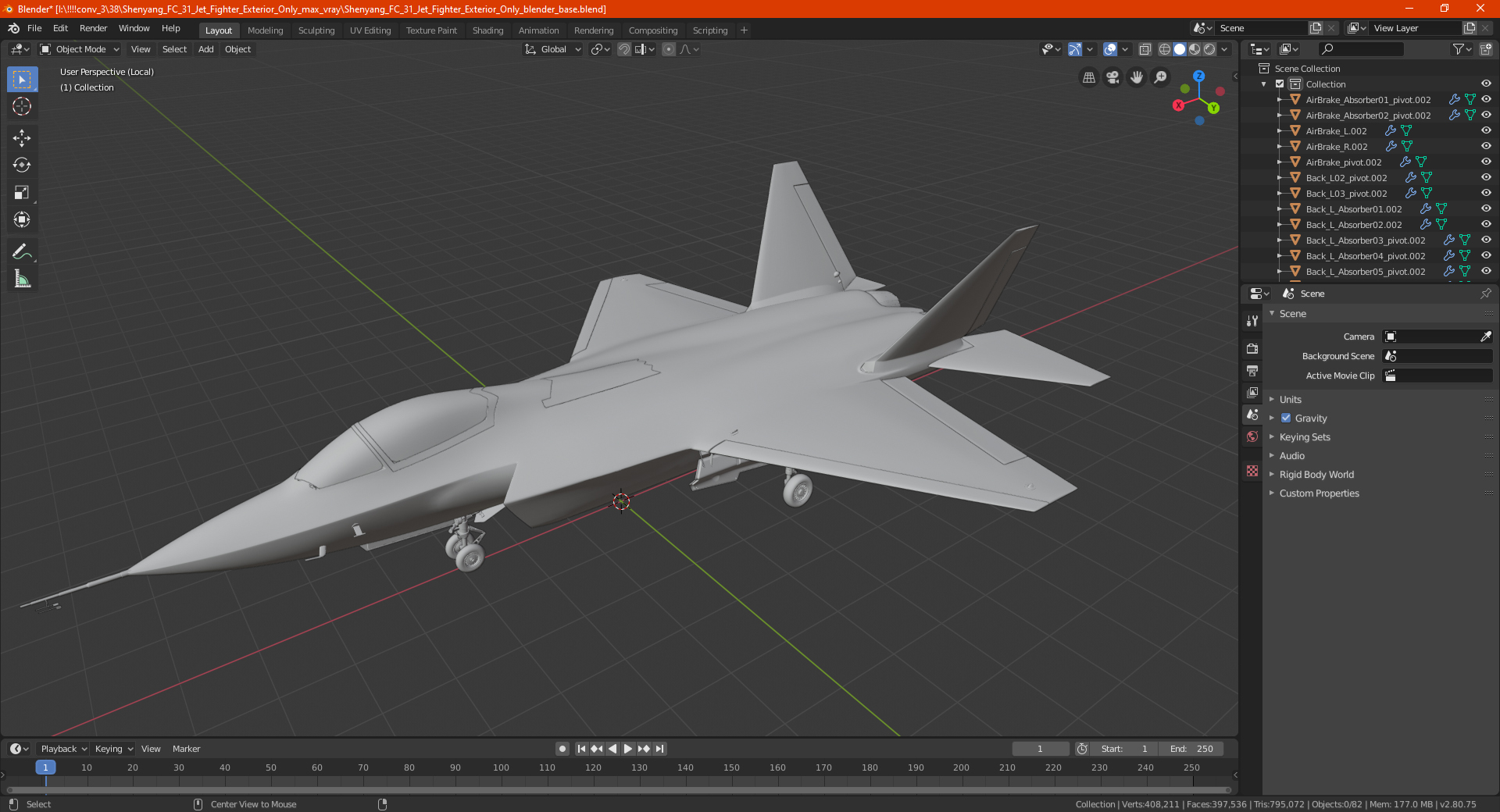Open the Add menu in viewport header
The height and width of the screenshot is (812, 1500).
click(206, 49)
